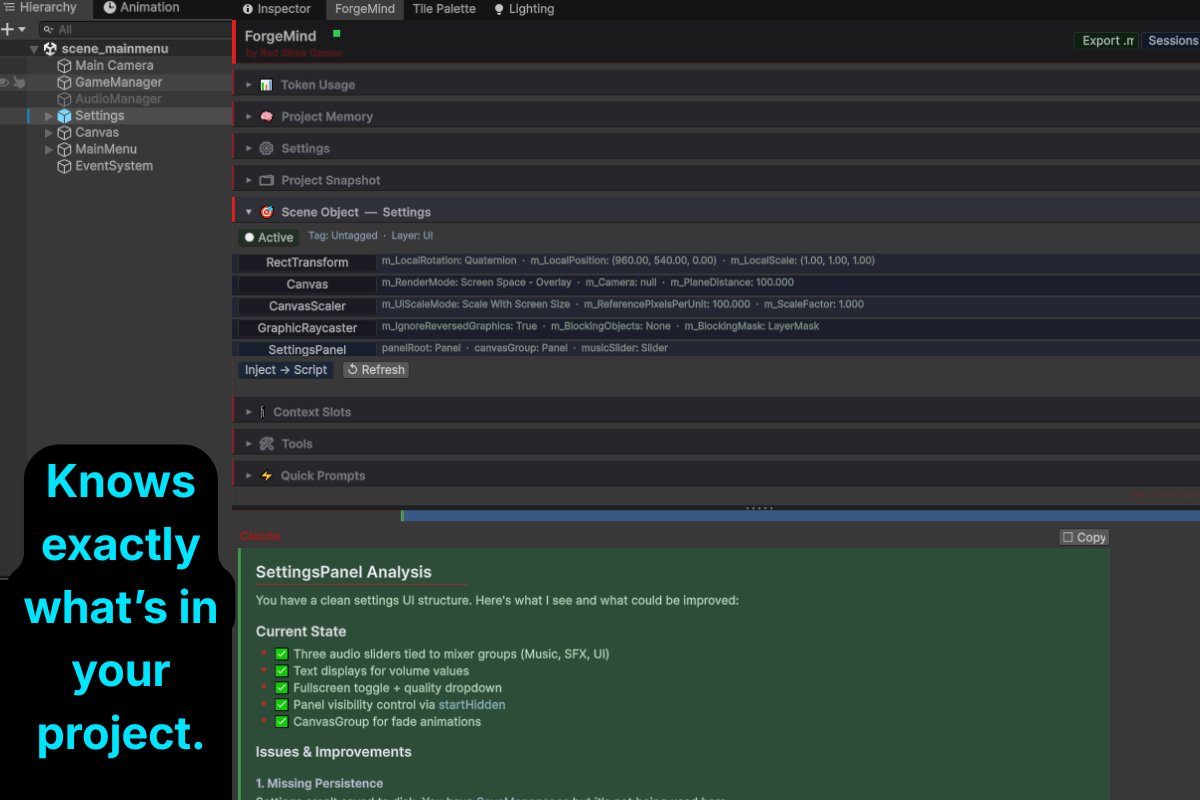1200x800 pixels.
Task: Click the cube icon next to Canvas
Action: point(64,133)
